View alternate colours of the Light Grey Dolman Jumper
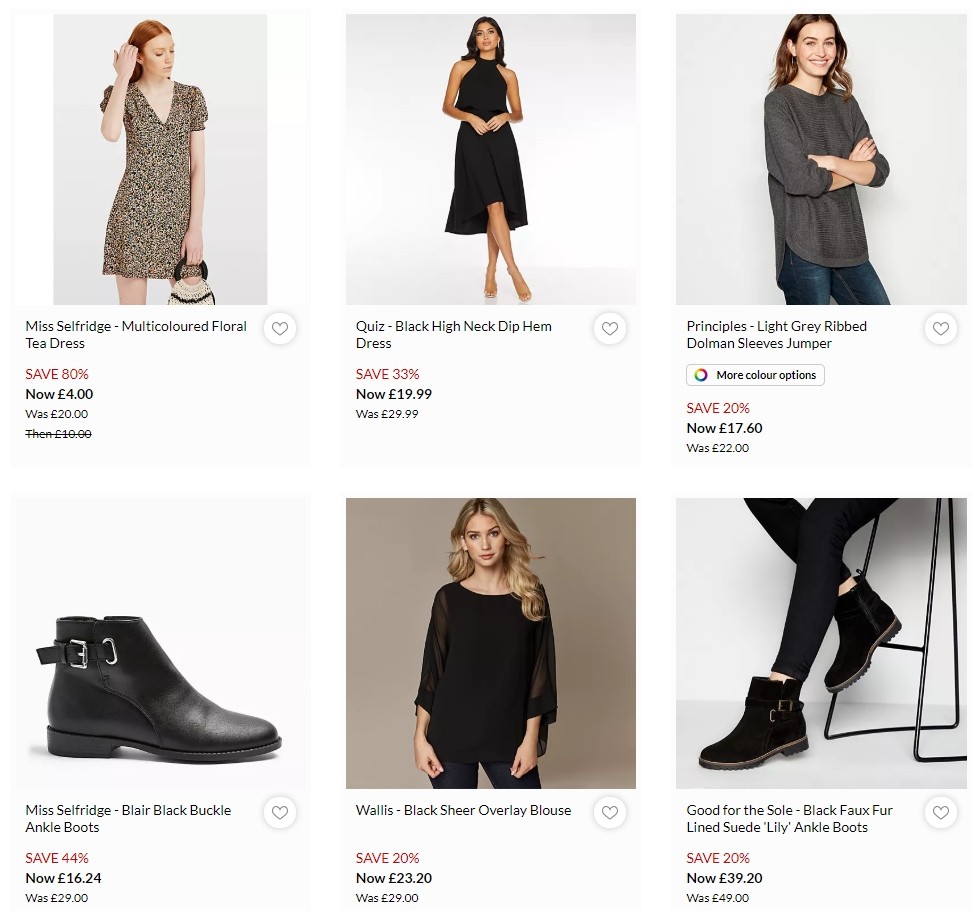Viewport: 974px width, 911px height. pos(755,375)
